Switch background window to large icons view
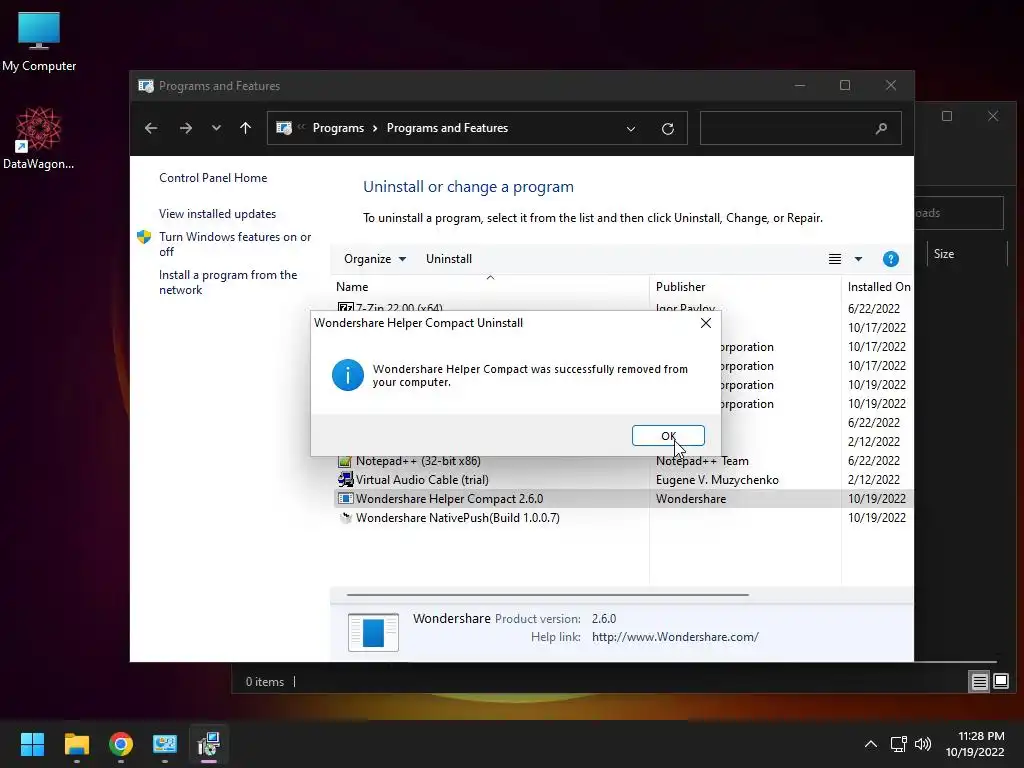 point(1000,682)
